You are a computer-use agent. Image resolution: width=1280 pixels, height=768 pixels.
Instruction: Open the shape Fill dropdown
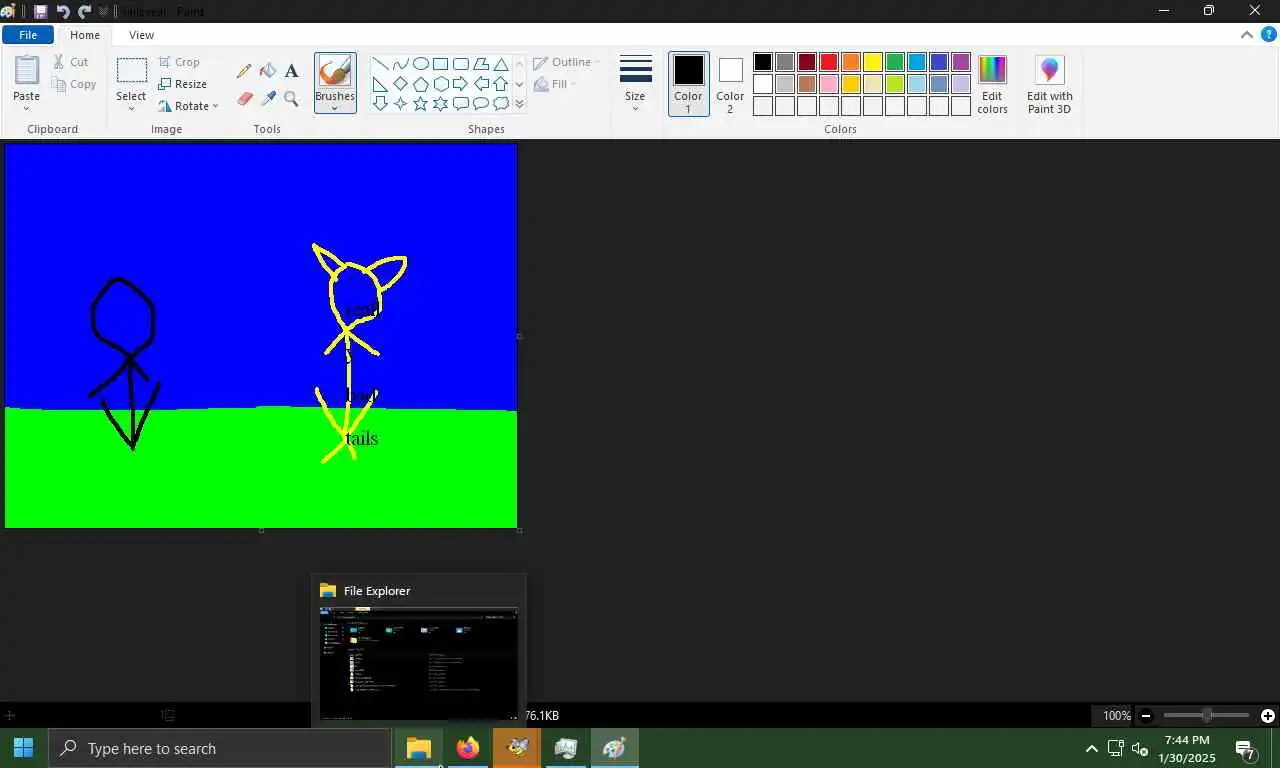click(x=556, y=84)
